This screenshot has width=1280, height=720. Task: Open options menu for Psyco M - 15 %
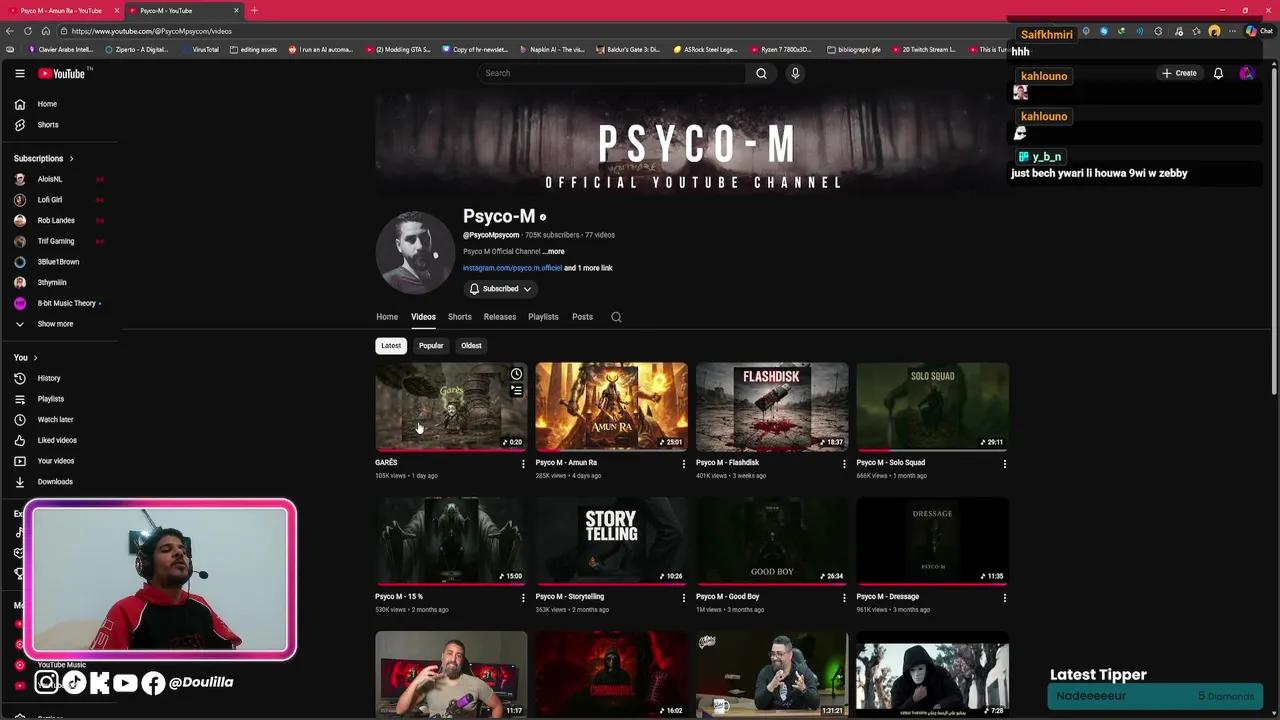click(x=523, y=598)
